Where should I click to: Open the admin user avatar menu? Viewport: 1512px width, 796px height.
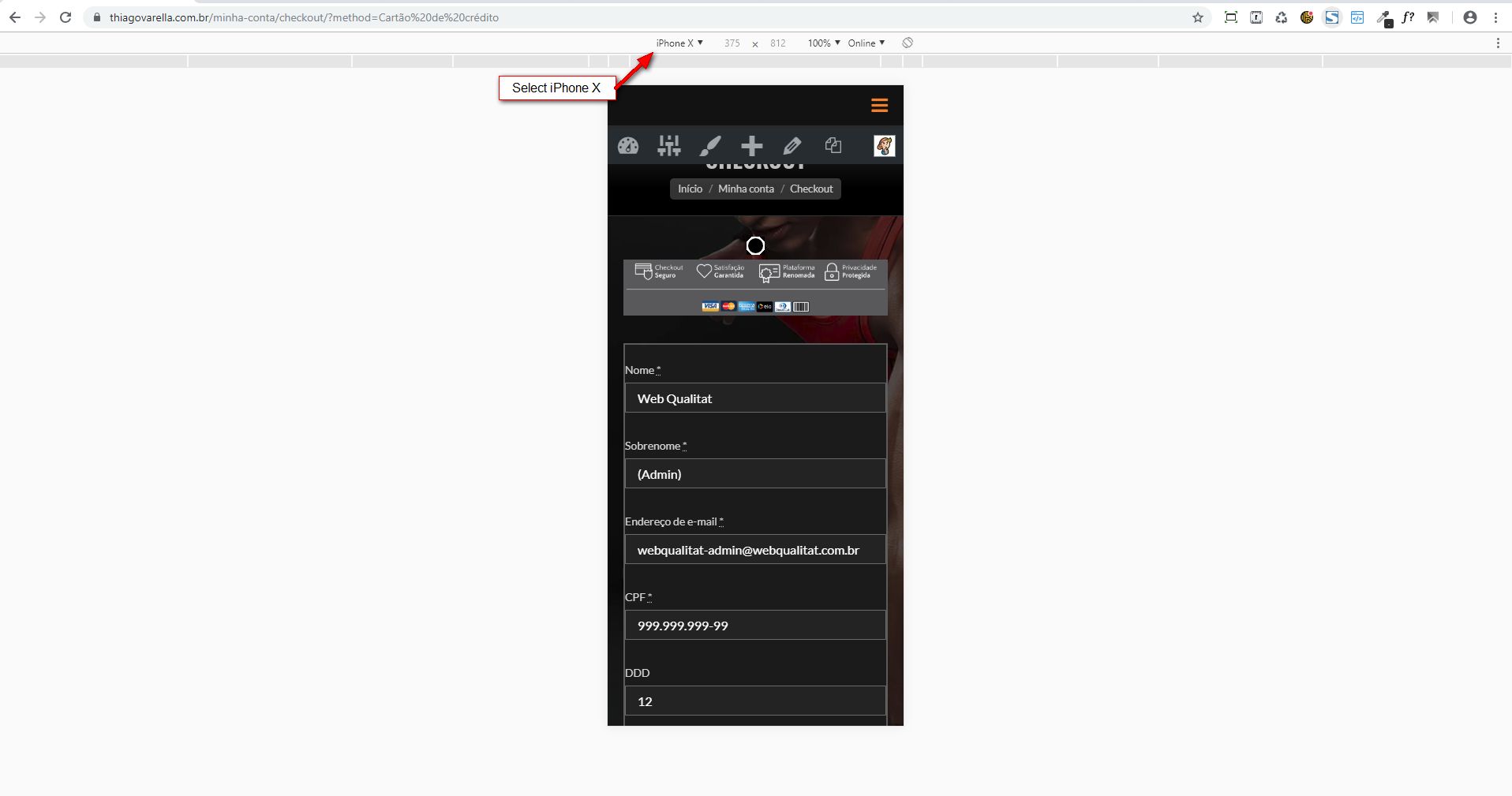coord(884,146)
